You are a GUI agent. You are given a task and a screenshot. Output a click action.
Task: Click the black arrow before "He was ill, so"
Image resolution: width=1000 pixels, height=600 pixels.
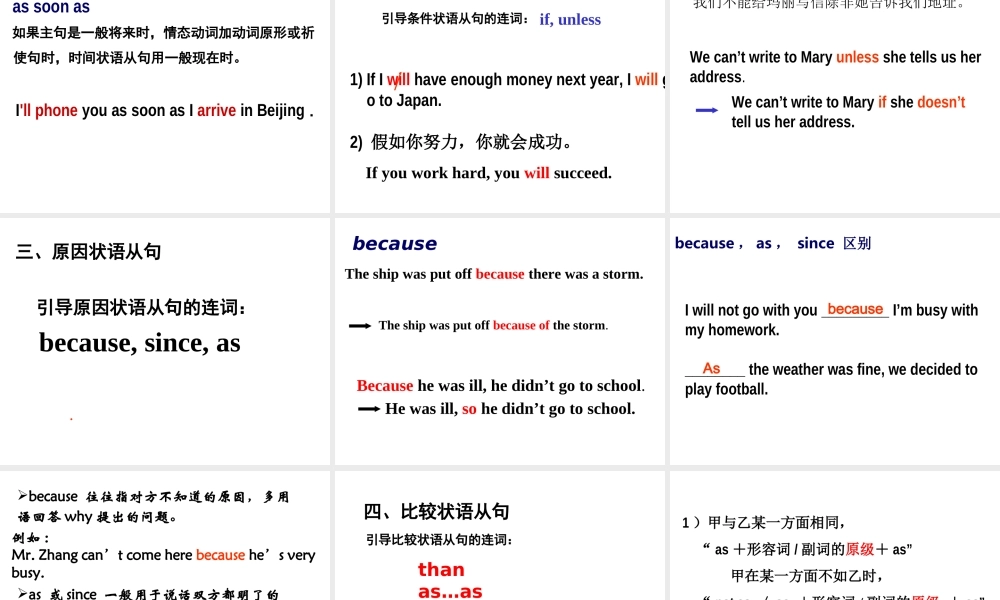[x=369, y=409]
